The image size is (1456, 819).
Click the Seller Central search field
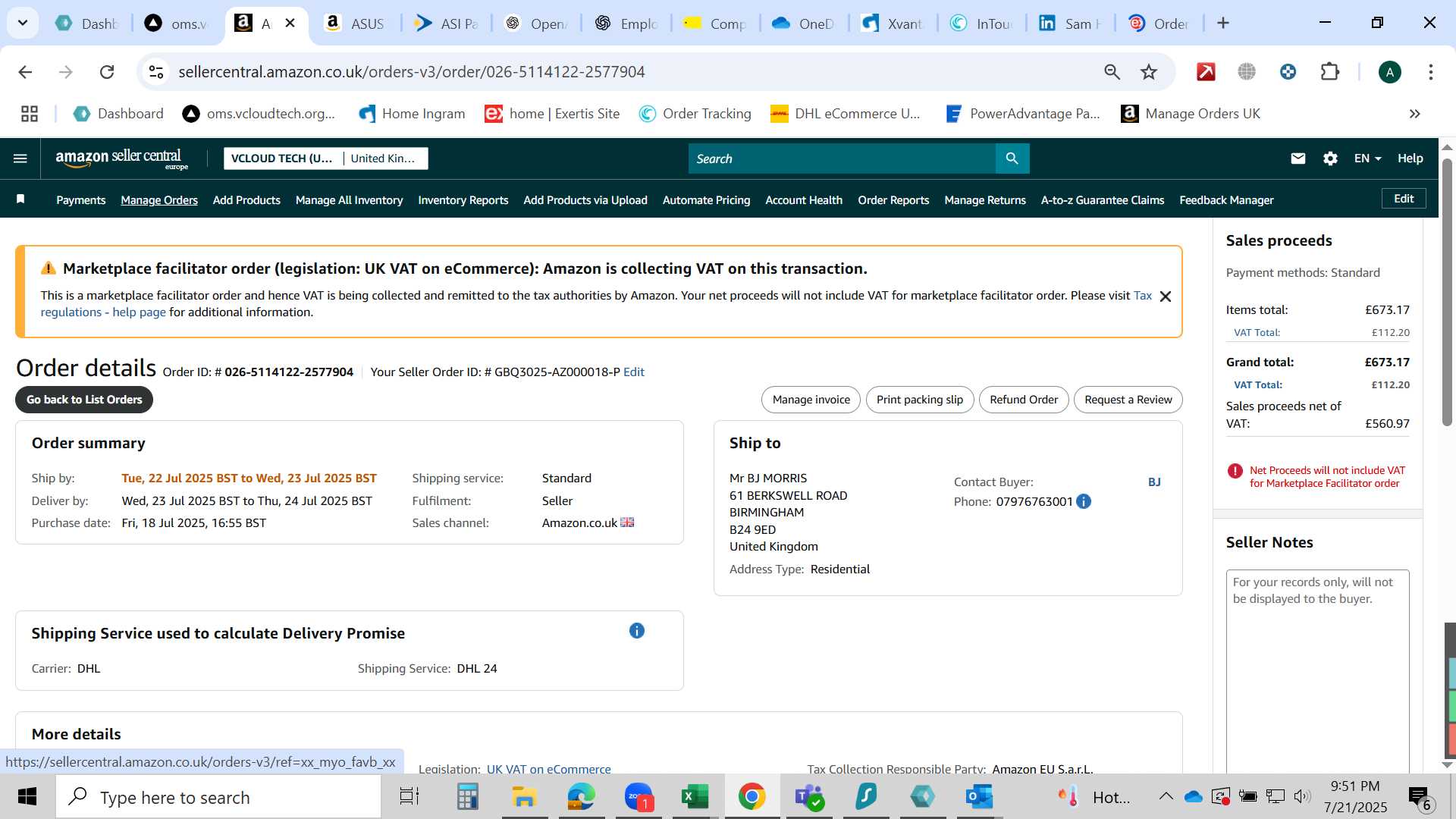click(x=842, y=158)
